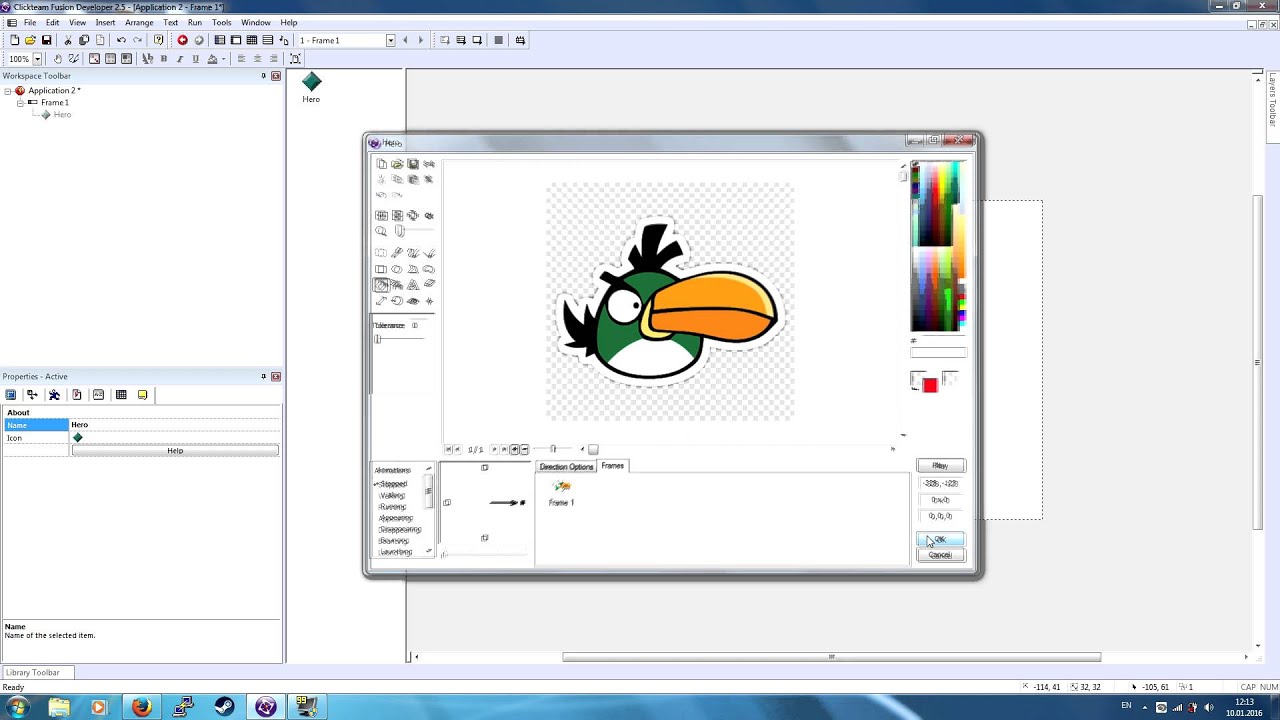Viewport: 1280px width, 720px height.
Task: Select the Brush tool in the picture editor
Action: click(413, 253)
